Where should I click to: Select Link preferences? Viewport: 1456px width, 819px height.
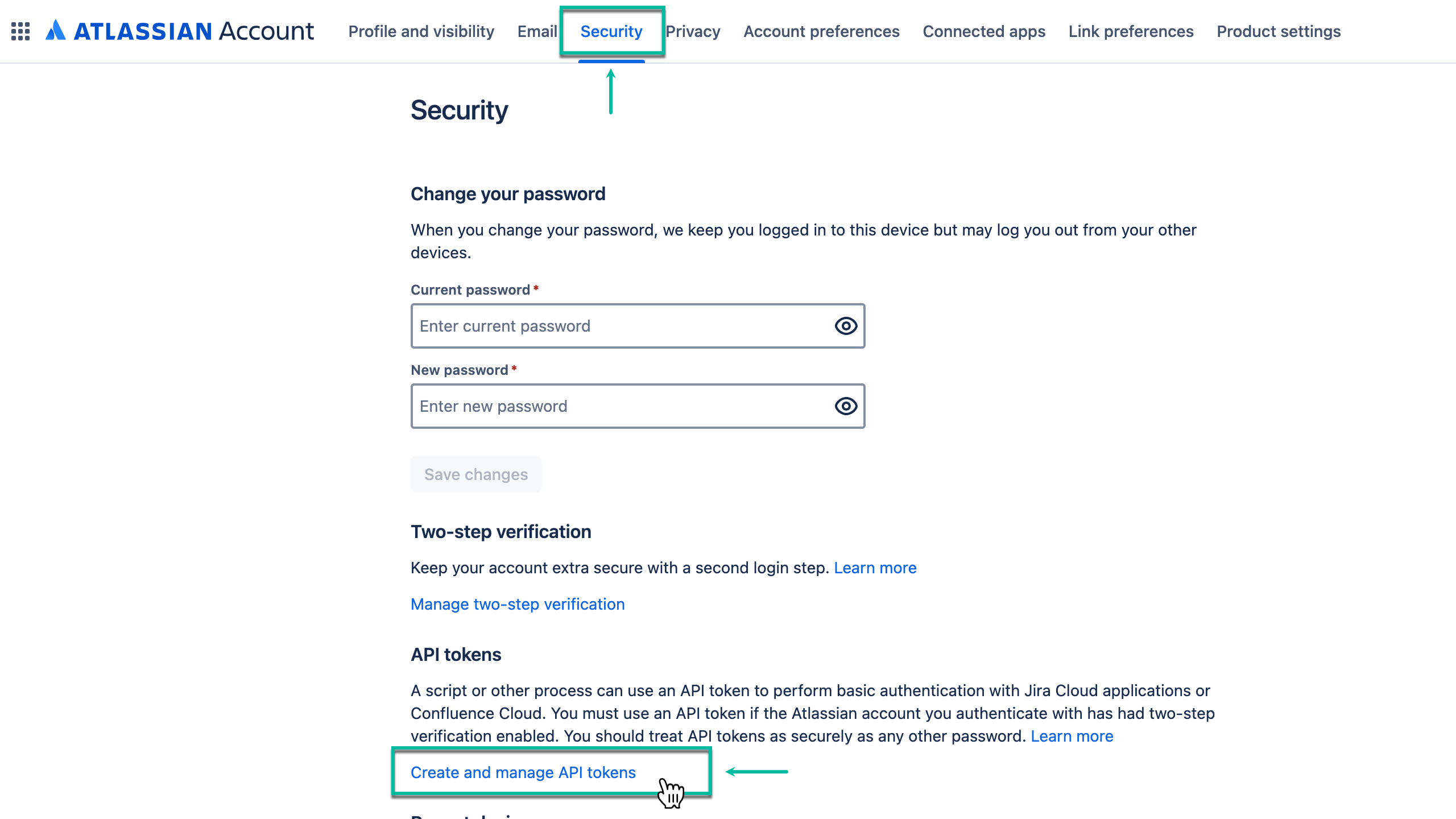click(1131, 31)
